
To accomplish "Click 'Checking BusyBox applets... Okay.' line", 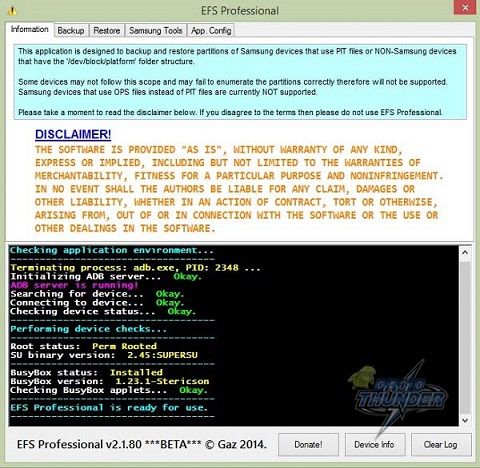I will [x=109, y=390].
